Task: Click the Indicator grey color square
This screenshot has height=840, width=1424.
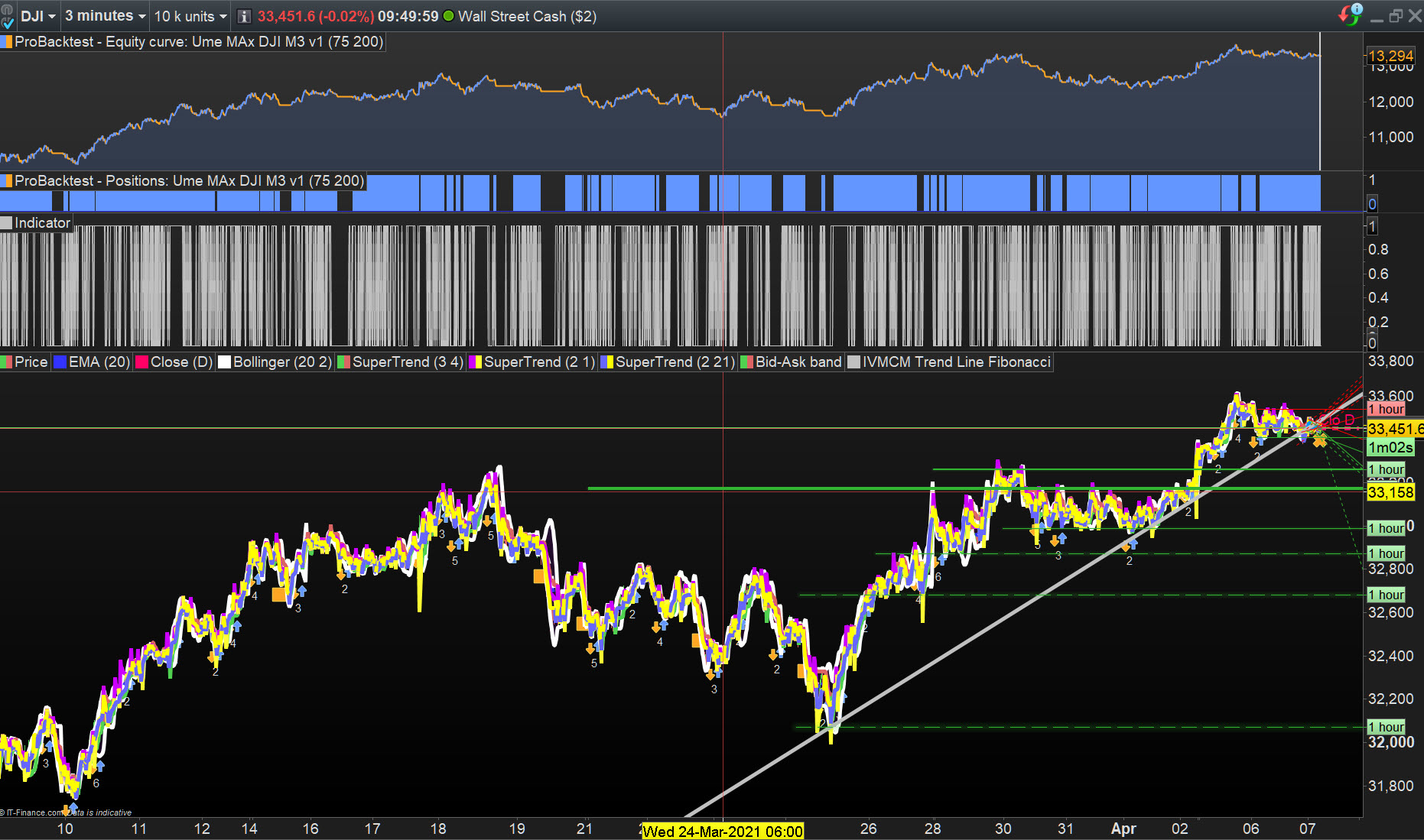Action: click(x=7, y=223)
